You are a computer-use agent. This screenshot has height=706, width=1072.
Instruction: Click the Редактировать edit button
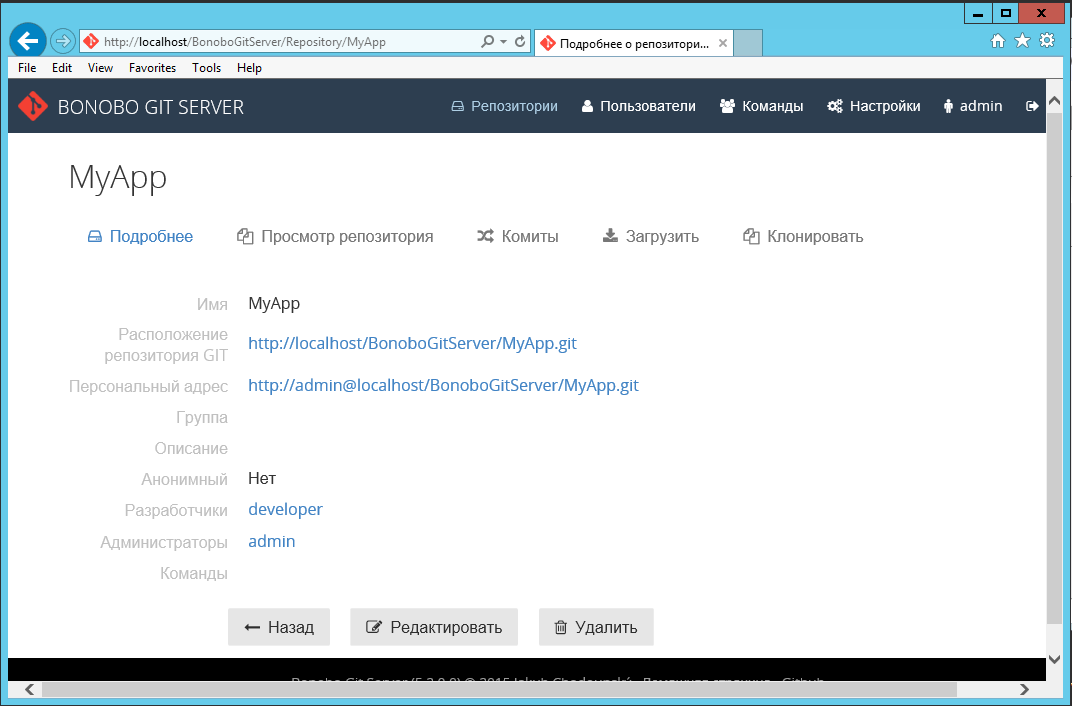point(434,627)
